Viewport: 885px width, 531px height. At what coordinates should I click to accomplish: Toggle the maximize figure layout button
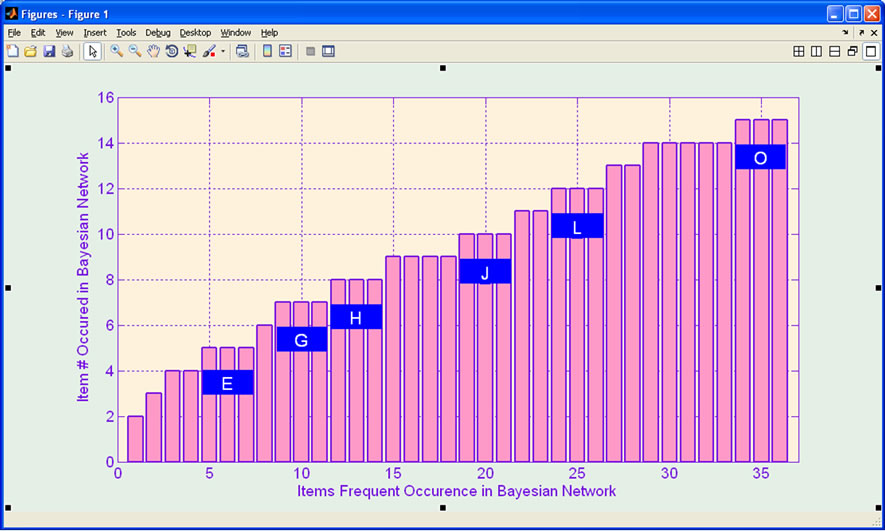click(871, 51)
